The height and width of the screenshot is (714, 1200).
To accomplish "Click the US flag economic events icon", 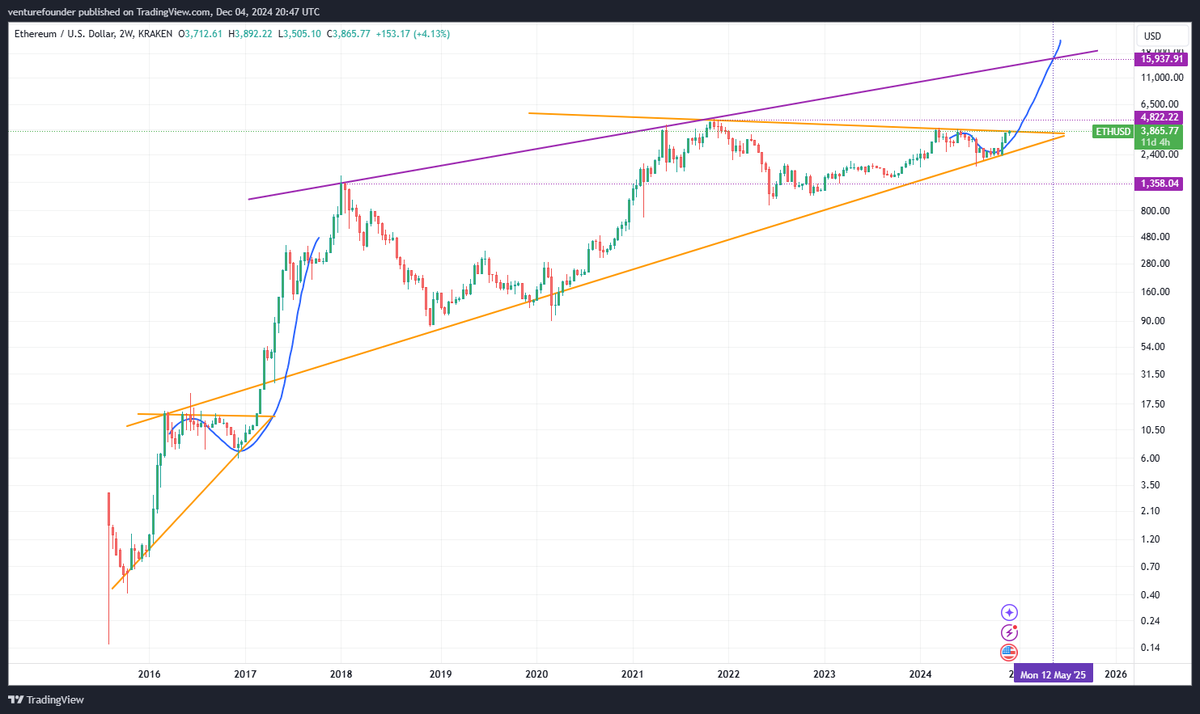I will (1009, 652).
